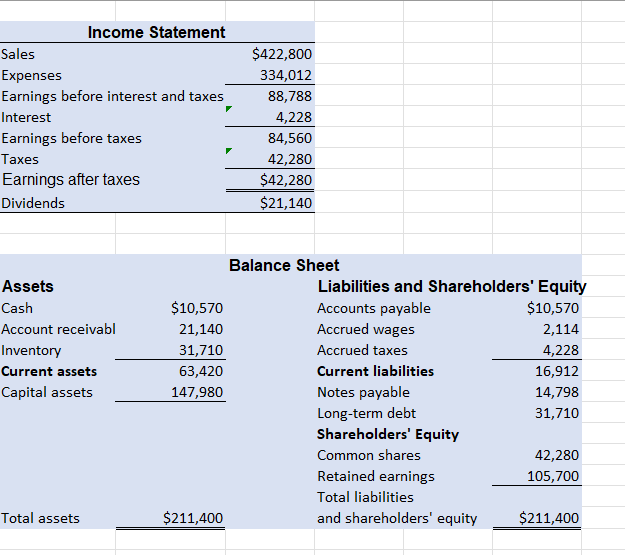Viewport: 625px width, 555px height.
Task: Click the Income Statement title cell
Action: [157, 32]
